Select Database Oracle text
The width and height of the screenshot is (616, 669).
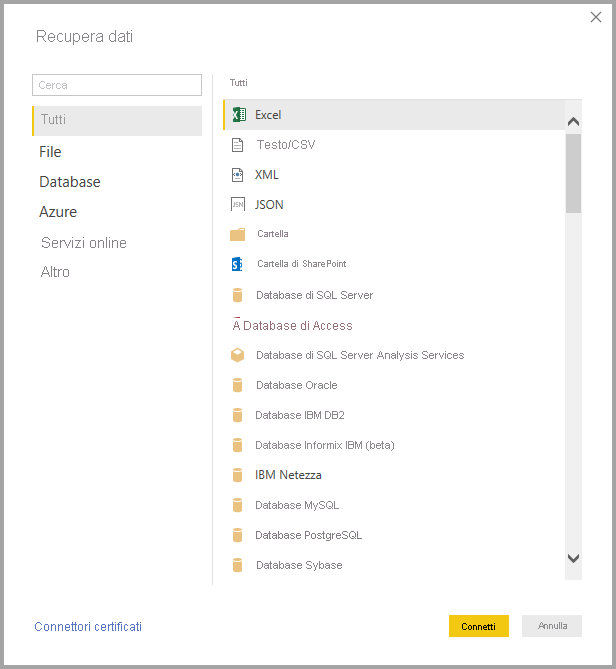point(296,385)
